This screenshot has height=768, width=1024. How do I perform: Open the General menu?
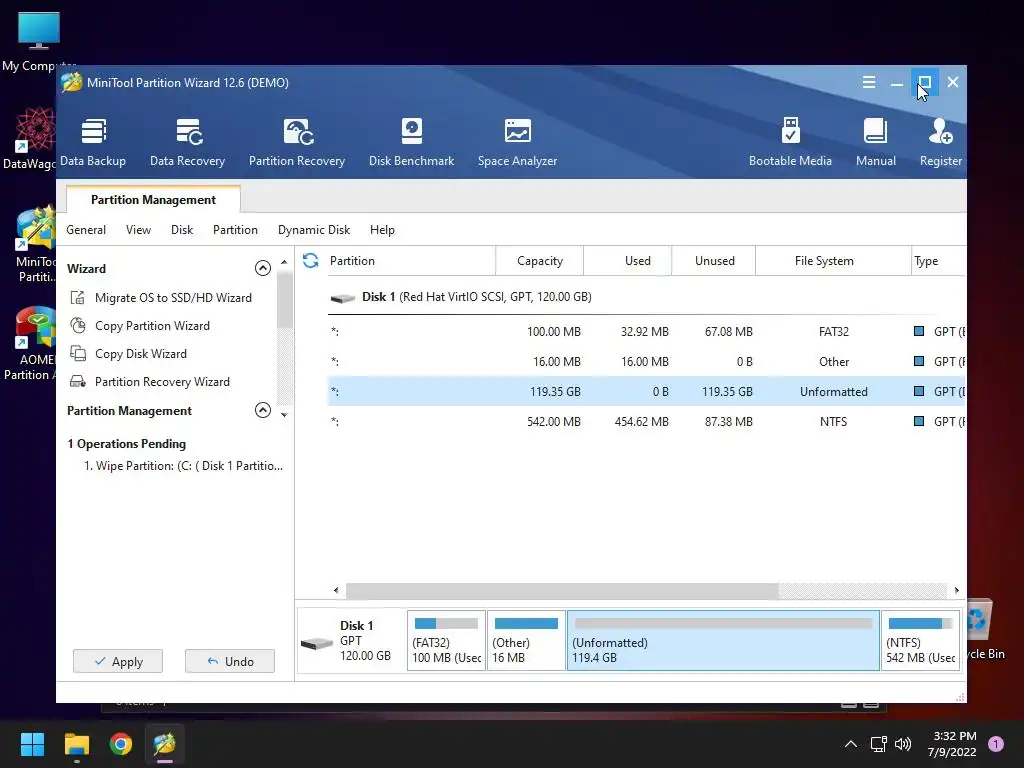pyautogui.click(x=86, y=230)
